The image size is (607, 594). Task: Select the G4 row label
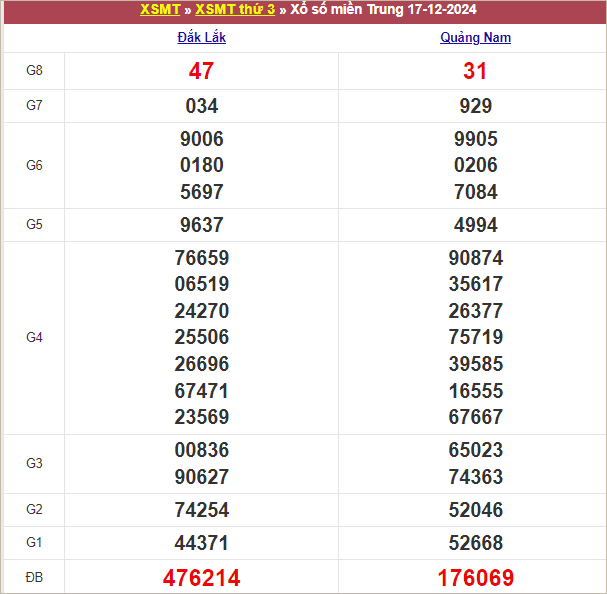34,338
